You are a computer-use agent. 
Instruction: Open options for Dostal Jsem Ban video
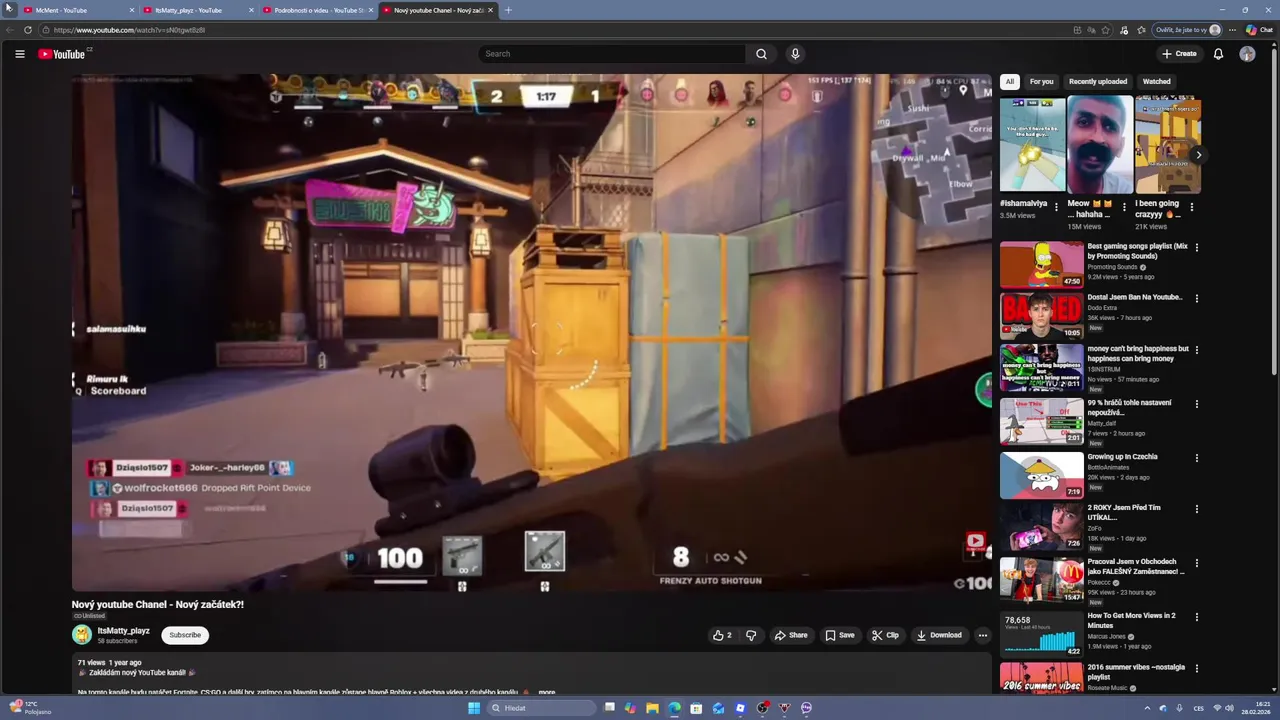click(x=1197, y=298)
